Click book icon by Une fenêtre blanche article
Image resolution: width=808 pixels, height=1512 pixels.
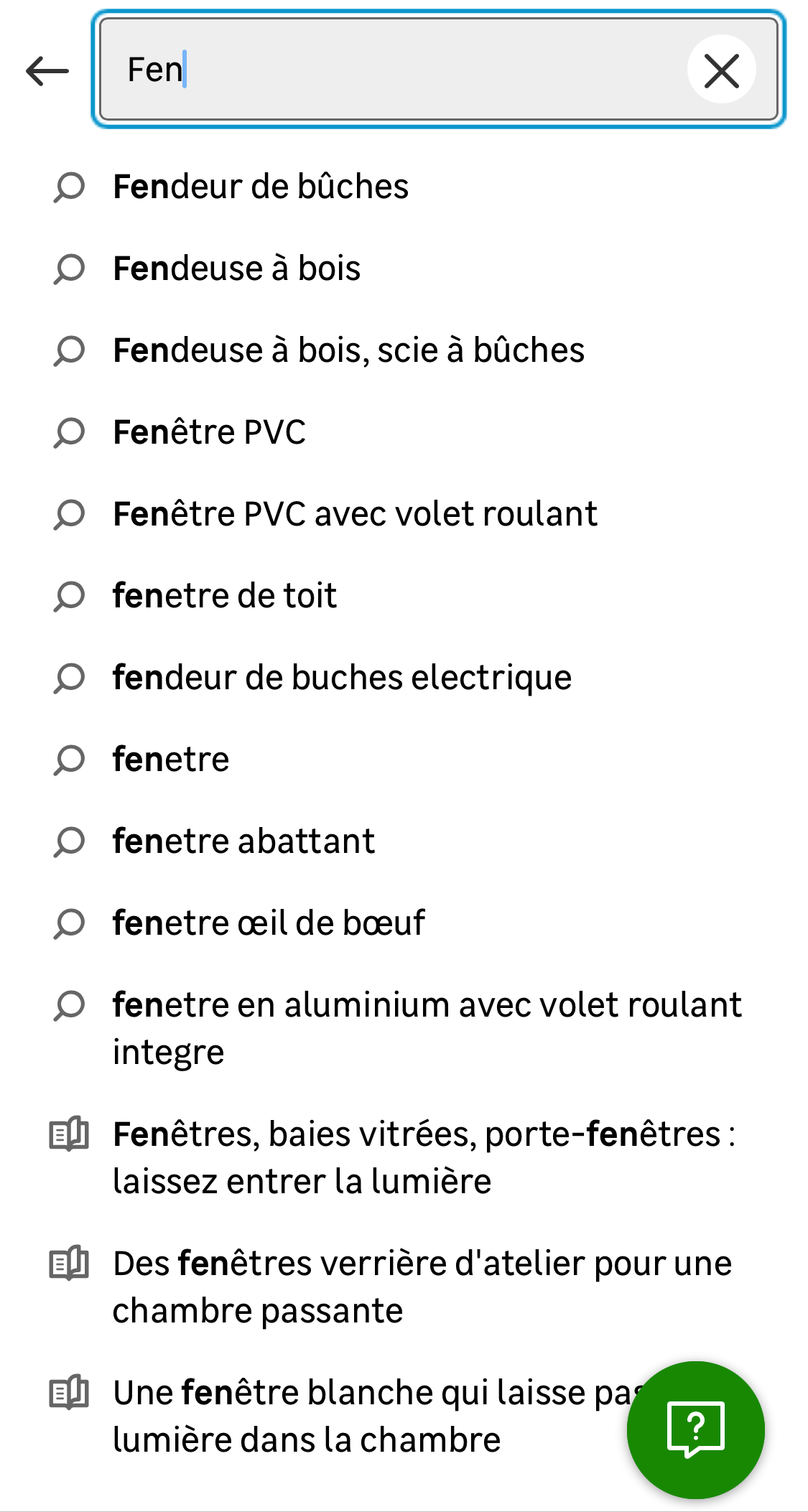point(69,1394)
